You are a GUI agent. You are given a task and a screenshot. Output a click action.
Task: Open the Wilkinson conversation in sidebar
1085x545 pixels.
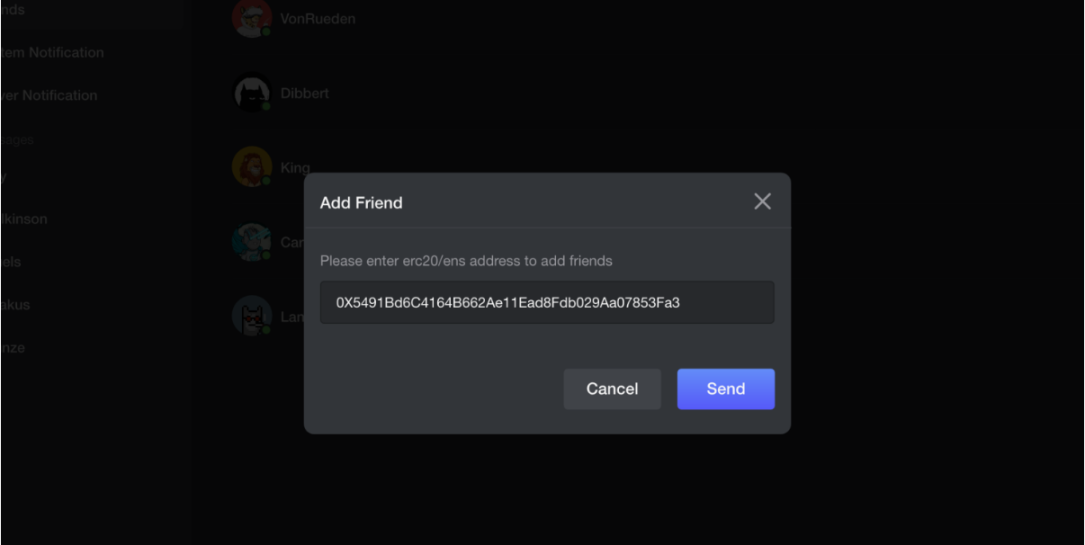(24, 218)
